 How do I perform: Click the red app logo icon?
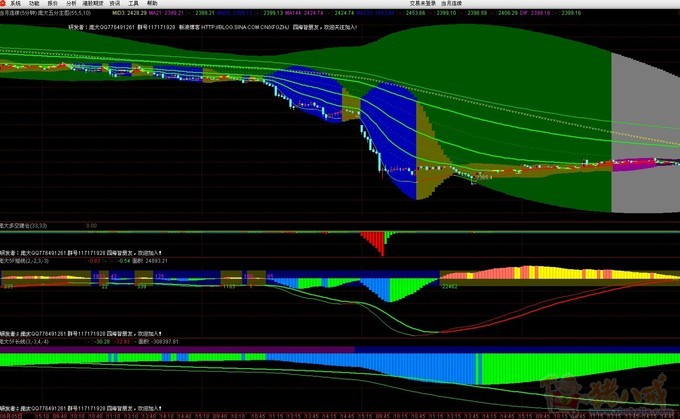click(x=3, y=3)
